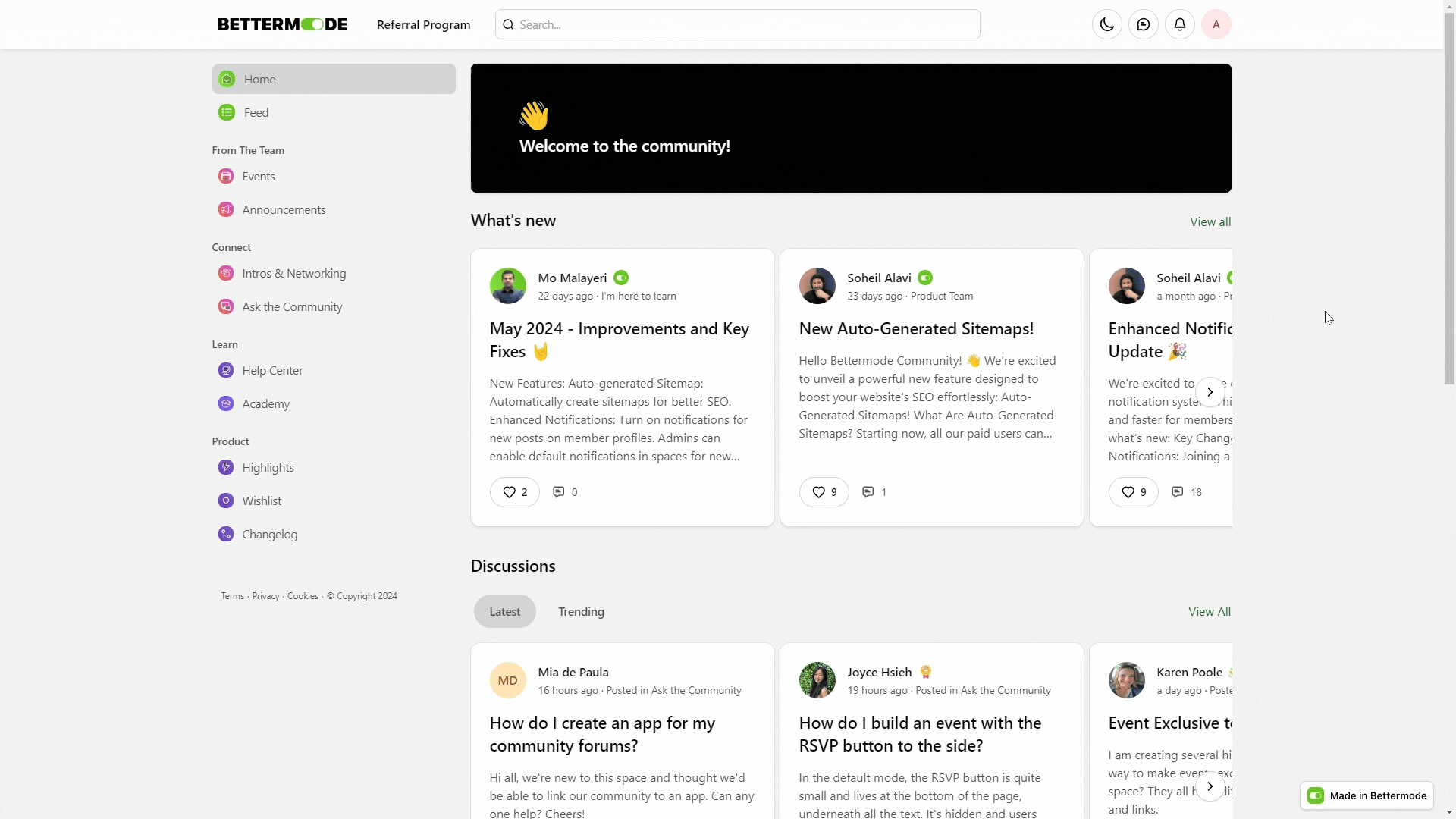This screenshot has width=1456, height=819.
Task: Open Help Center in Learn section
Action: click(x=271, y=370)
